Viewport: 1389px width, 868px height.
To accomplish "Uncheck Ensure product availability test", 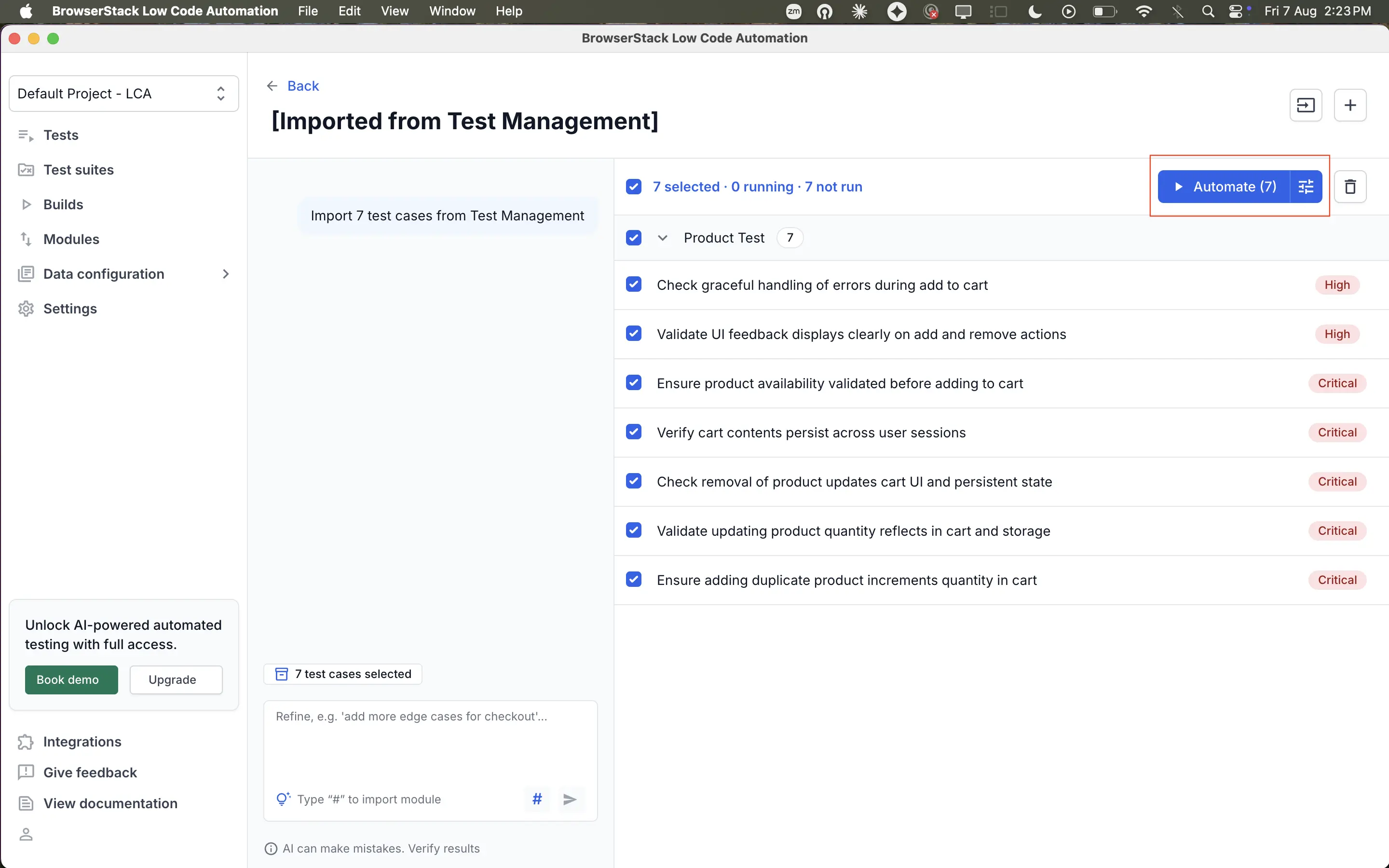I will (634, 383).
